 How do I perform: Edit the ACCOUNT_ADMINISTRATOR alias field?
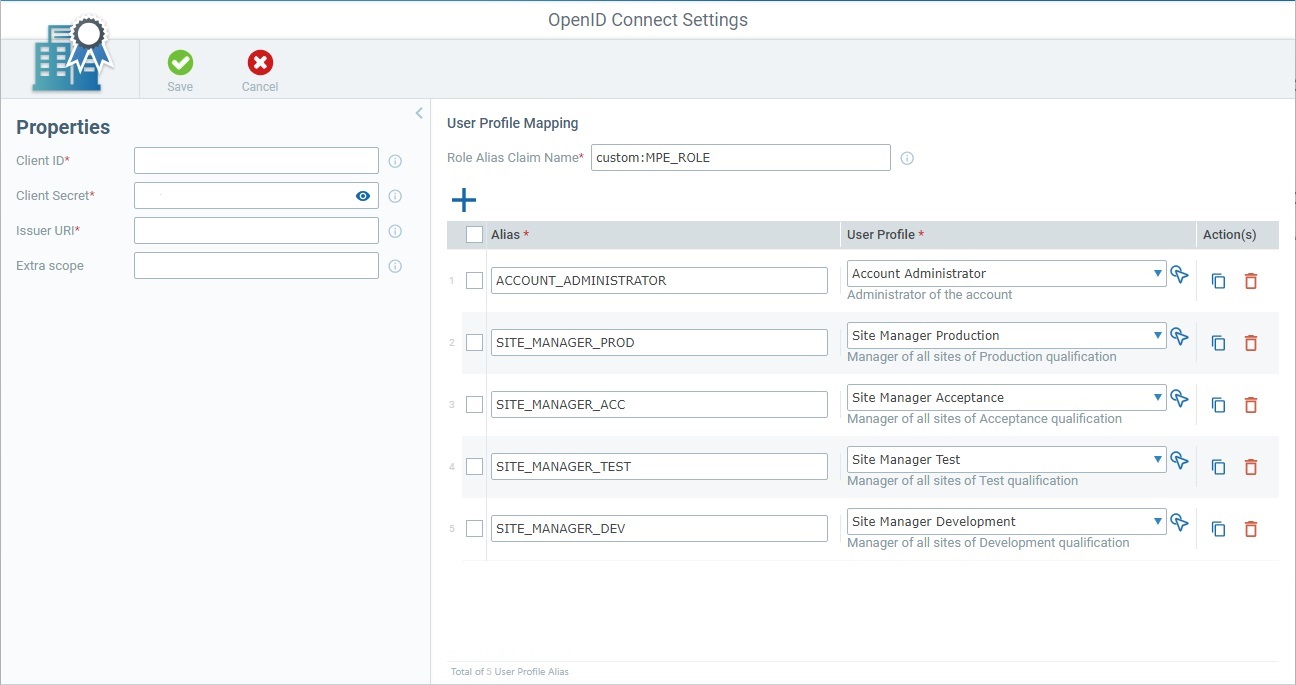pos(659,281)
